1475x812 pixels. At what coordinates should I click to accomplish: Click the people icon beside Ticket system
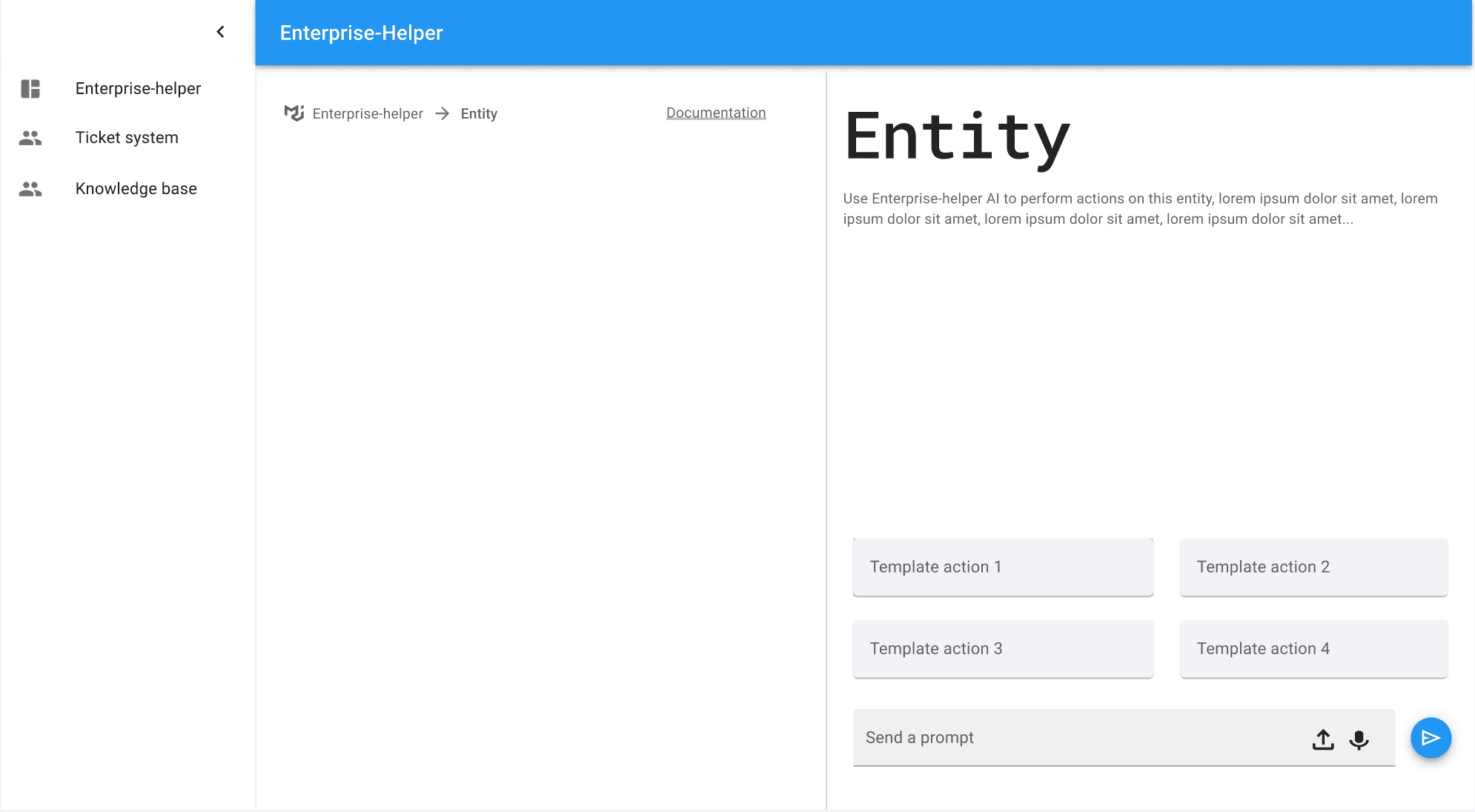coord(30,138)
